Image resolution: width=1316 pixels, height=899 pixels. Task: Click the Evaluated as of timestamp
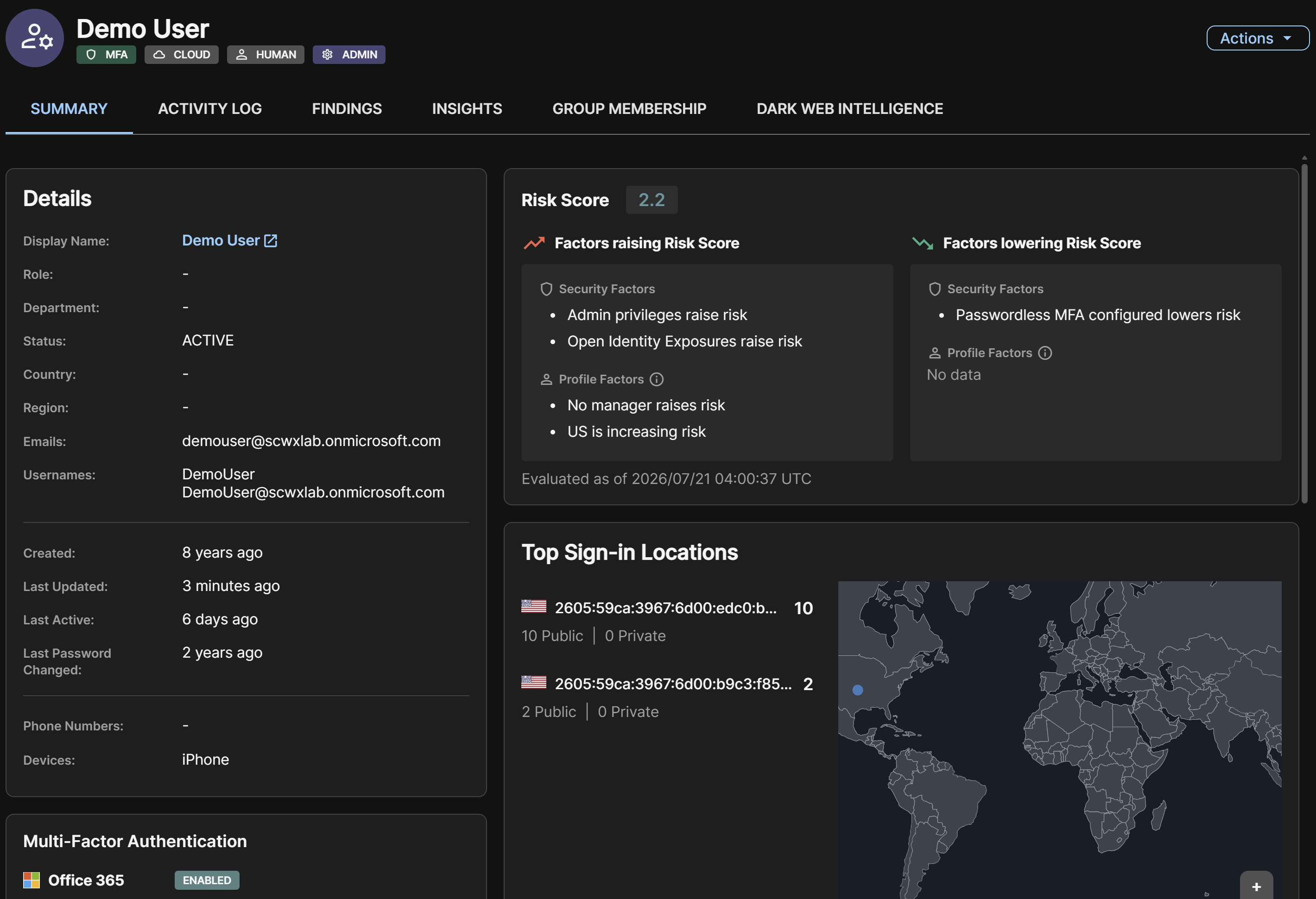pyautogui.click(x=666, y=479)
